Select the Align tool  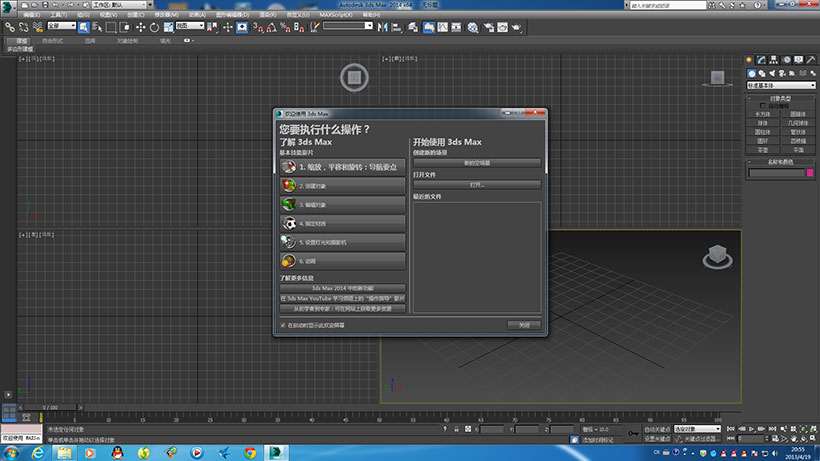click(x=396, y=27)
